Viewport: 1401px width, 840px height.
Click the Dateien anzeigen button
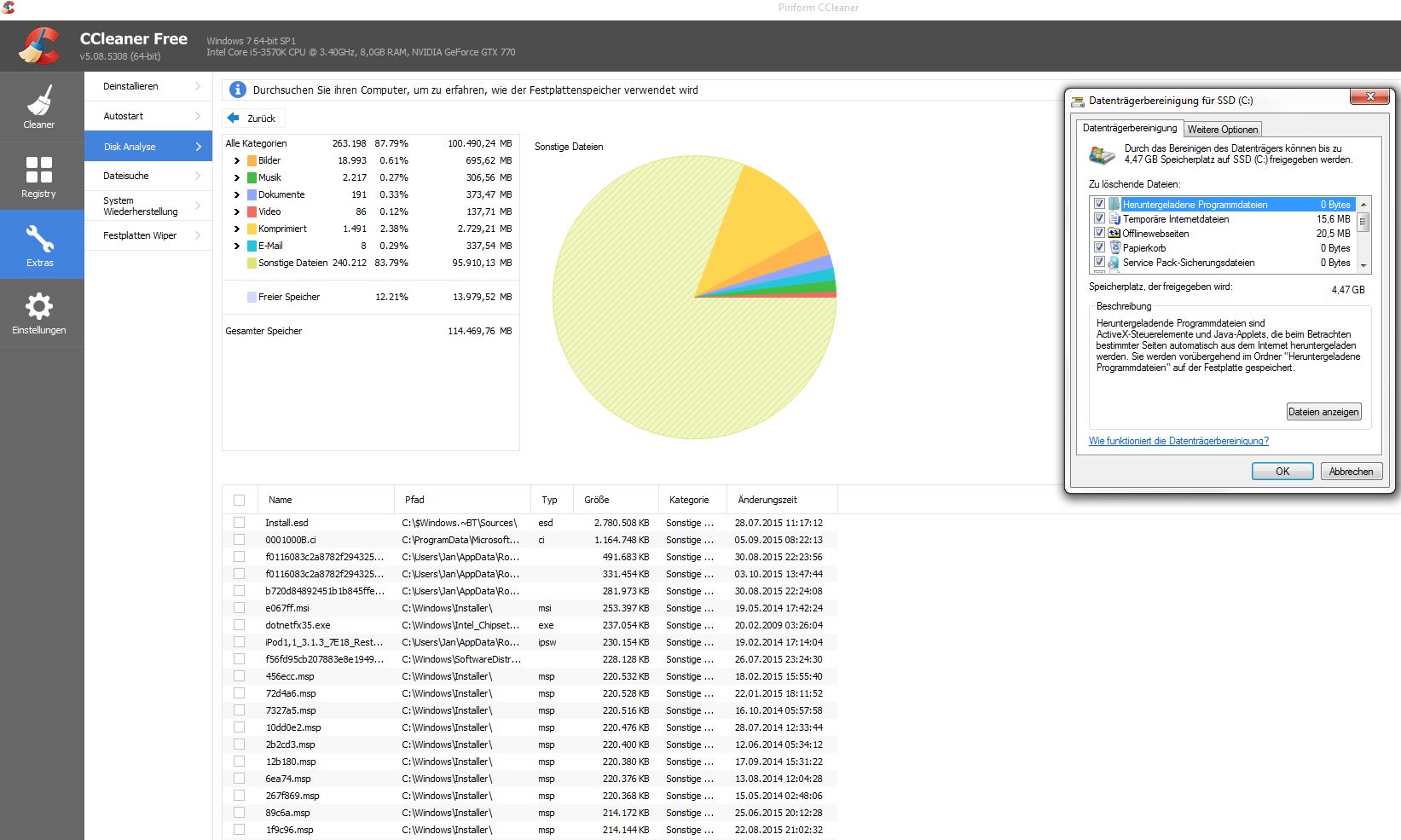point(1323,412)
